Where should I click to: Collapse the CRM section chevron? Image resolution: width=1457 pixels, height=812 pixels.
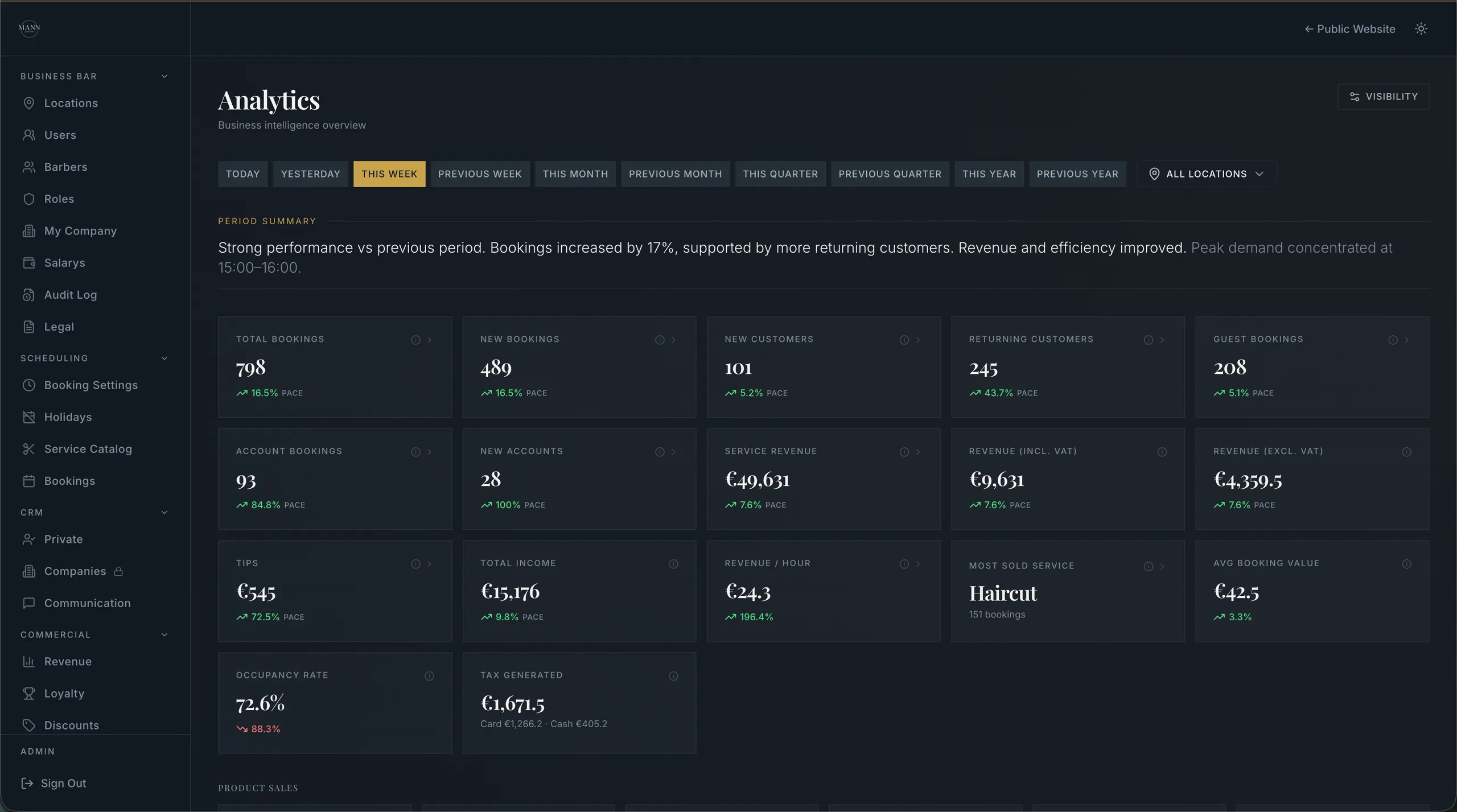[164, 513]
